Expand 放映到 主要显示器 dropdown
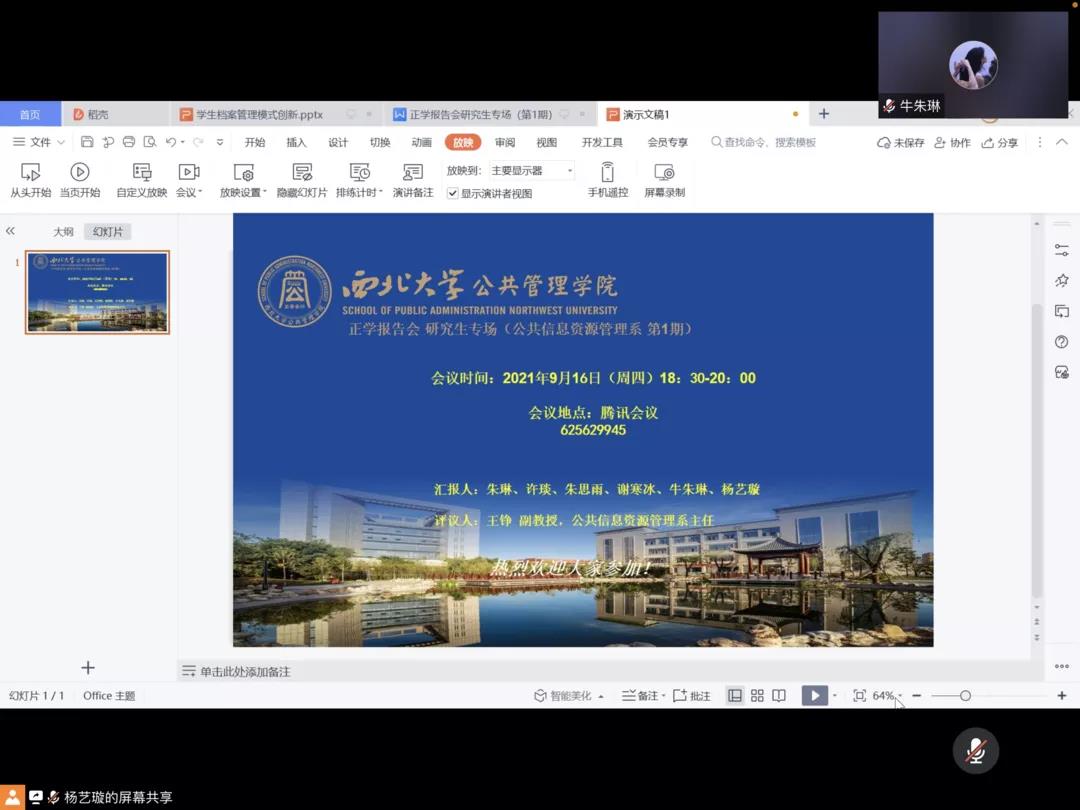Screen dimensions: 1080x810 [x=569, y=171]
